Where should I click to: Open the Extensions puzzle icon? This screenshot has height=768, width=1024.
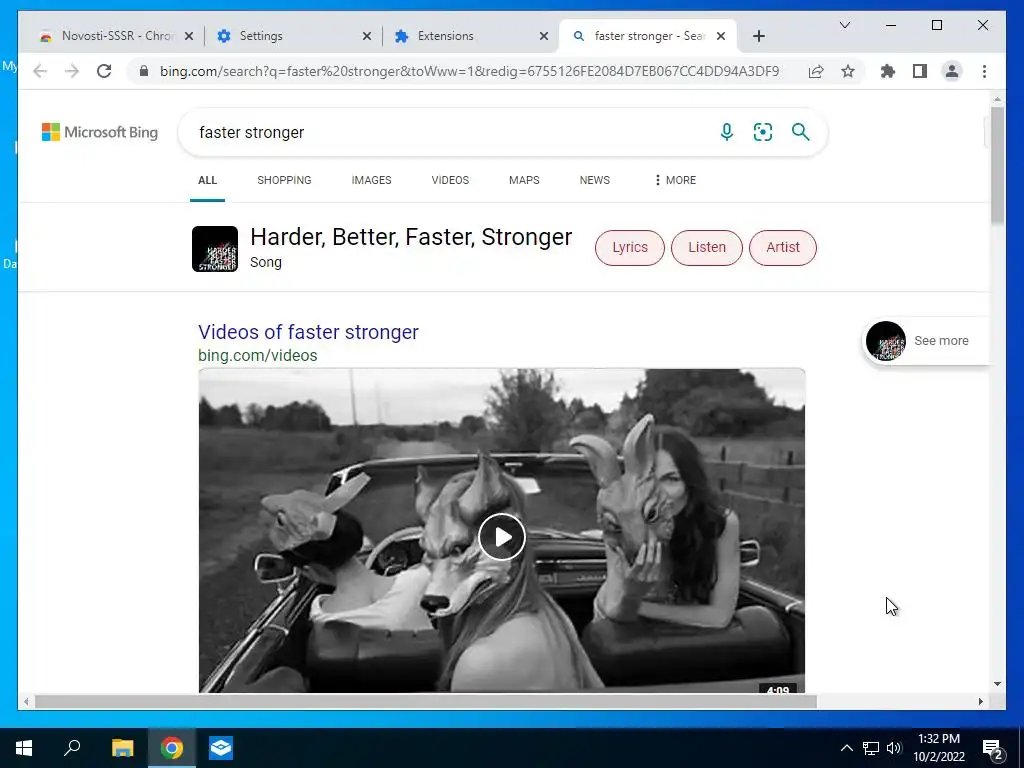coord(888,71)
